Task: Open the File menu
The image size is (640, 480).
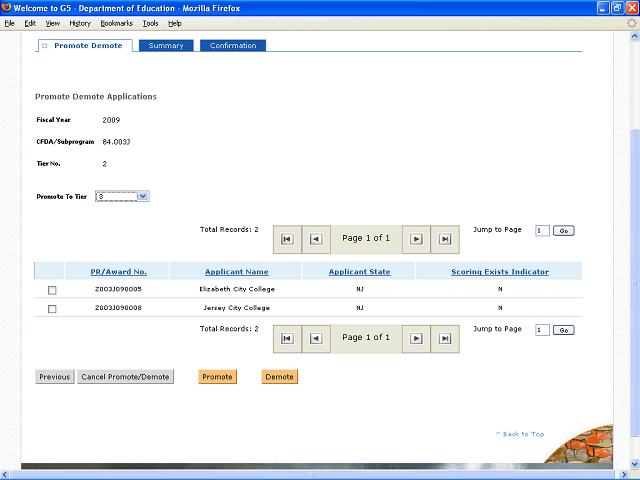Action: (x=9, y=23)
